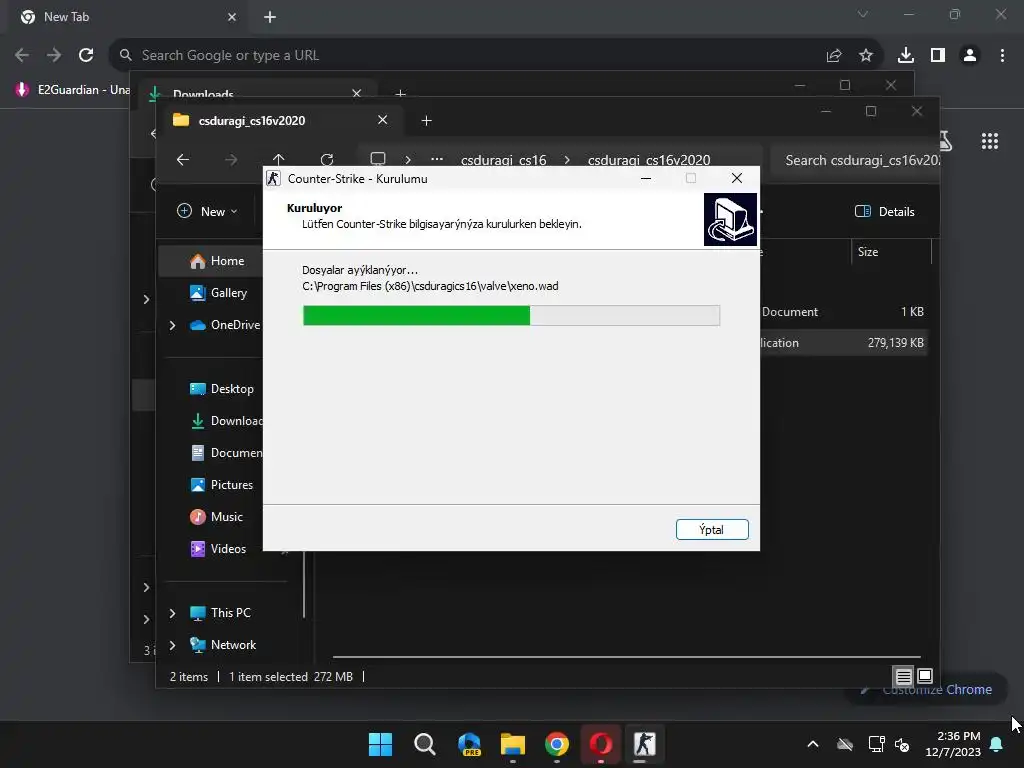Open Windows taskbar search

click(x=424, y=744)
